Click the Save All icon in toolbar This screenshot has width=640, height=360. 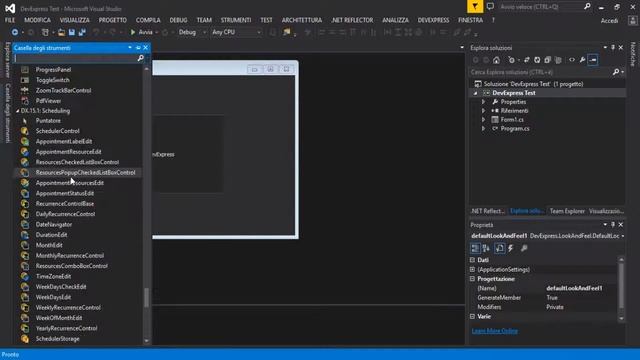coord(82,32)
